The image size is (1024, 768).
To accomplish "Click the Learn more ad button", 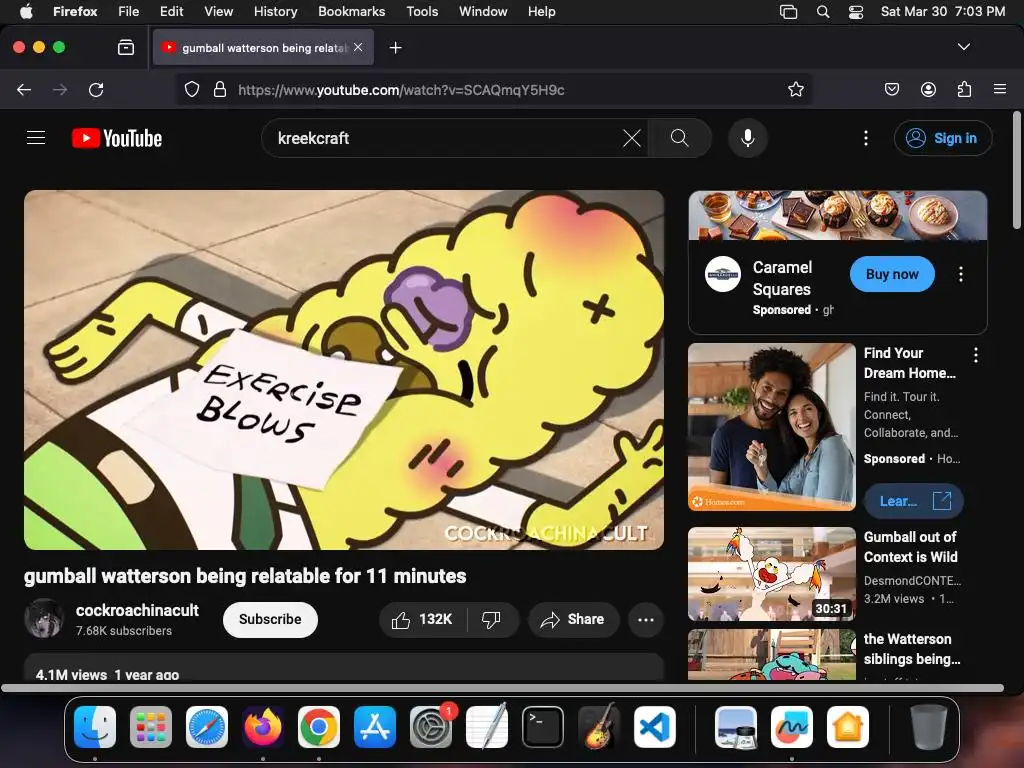I will 914,501.
